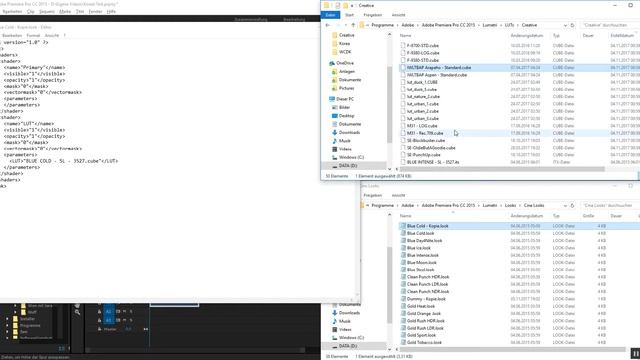
Task: Toggle lock on Premiere audio track A2
Action: coord(99,311)
